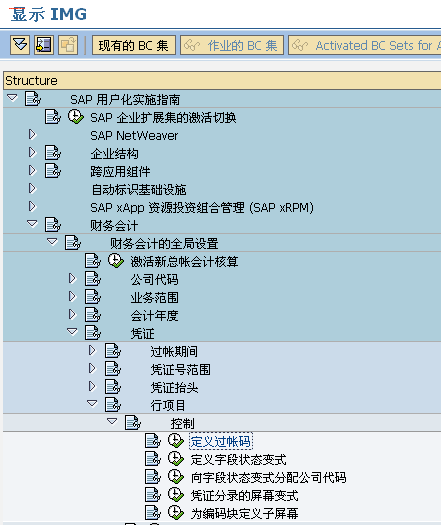Expand the 自动标识基础设施 node
This screenshot has height=525, width=441.
point(32,189)
